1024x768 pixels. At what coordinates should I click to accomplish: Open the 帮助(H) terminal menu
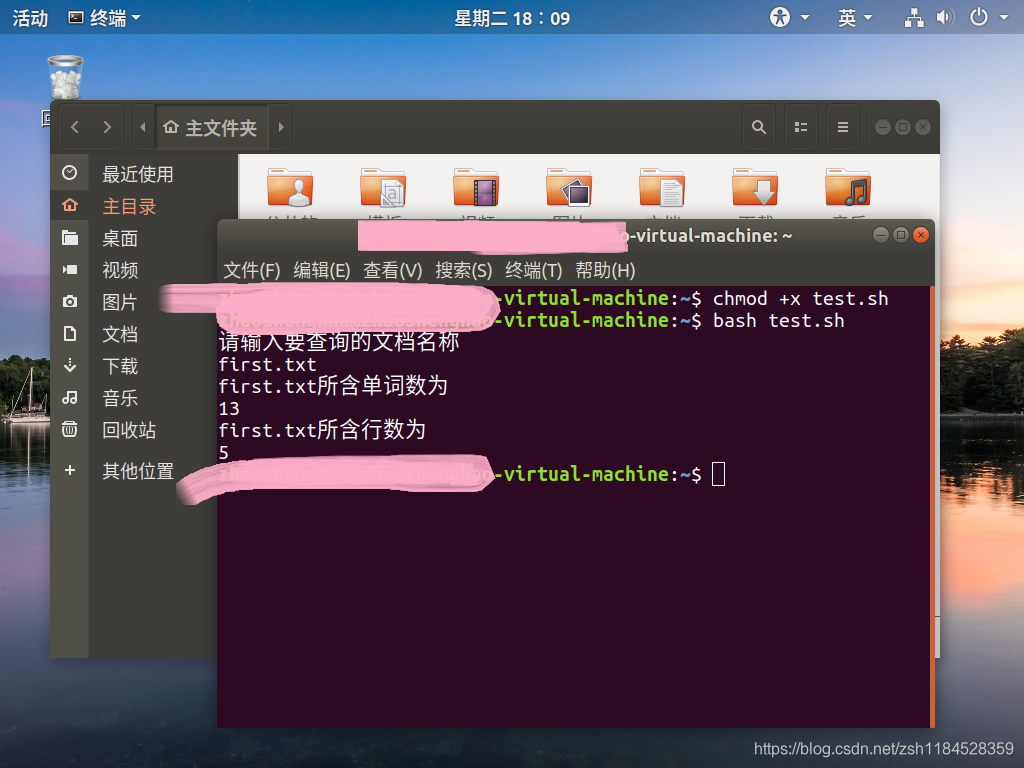(x=605, y=270)
